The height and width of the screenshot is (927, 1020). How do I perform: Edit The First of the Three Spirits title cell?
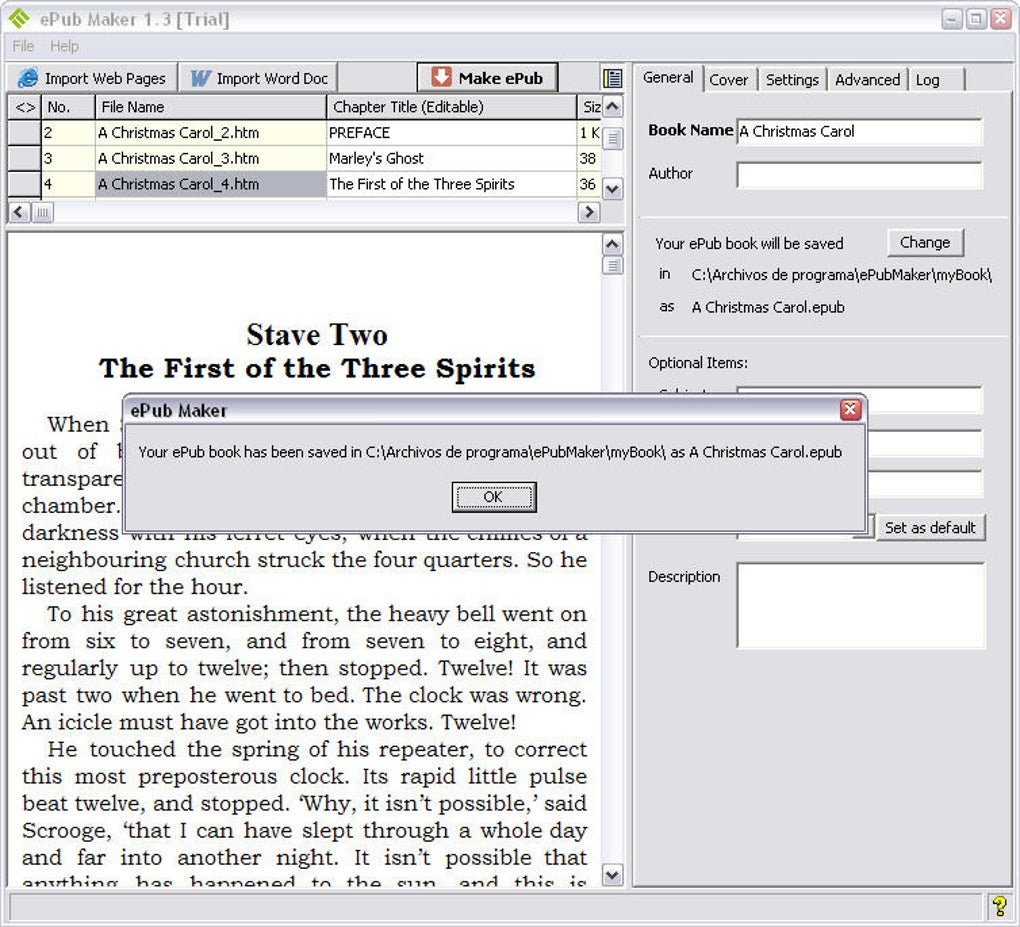point(451,184)
